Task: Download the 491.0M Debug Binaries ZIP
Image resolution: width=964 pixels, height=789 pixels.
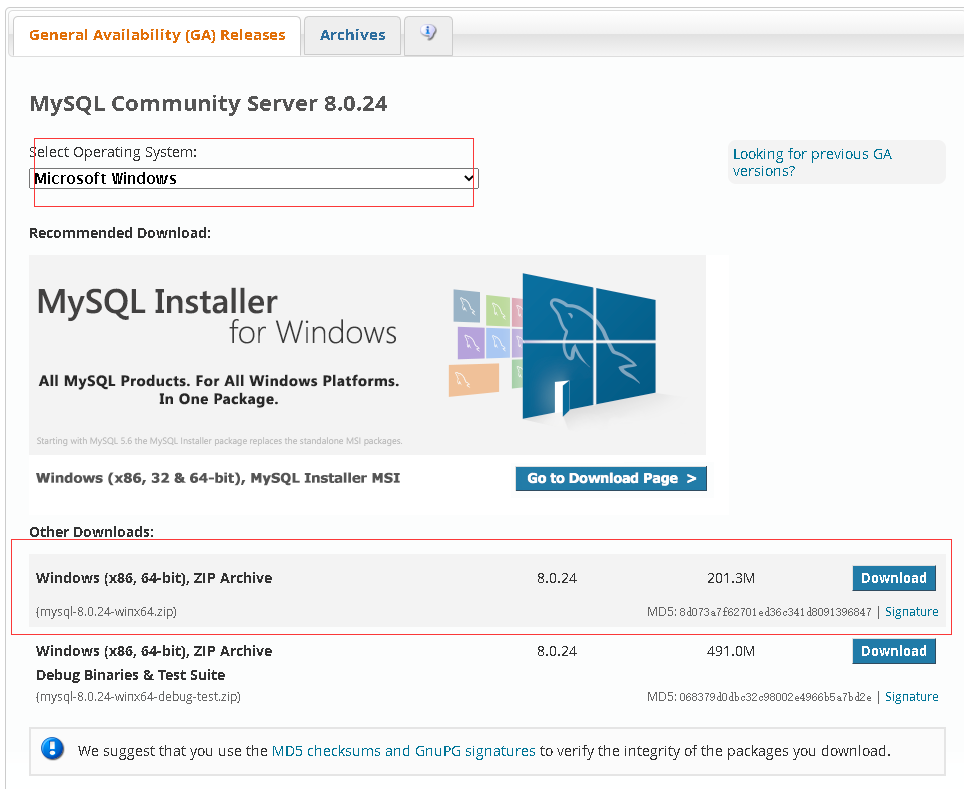Action: point(894,651)
